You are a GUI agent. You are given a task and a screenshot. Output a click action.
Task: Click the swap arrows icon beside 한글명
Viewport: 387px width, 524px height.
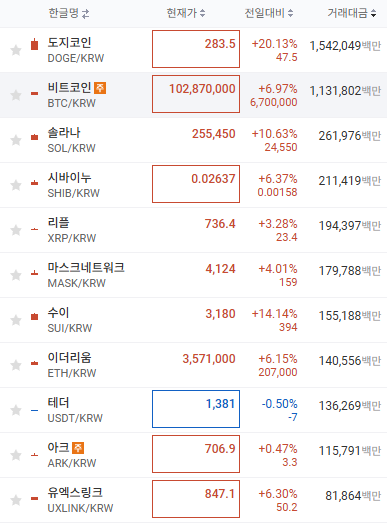pos(86,14)
